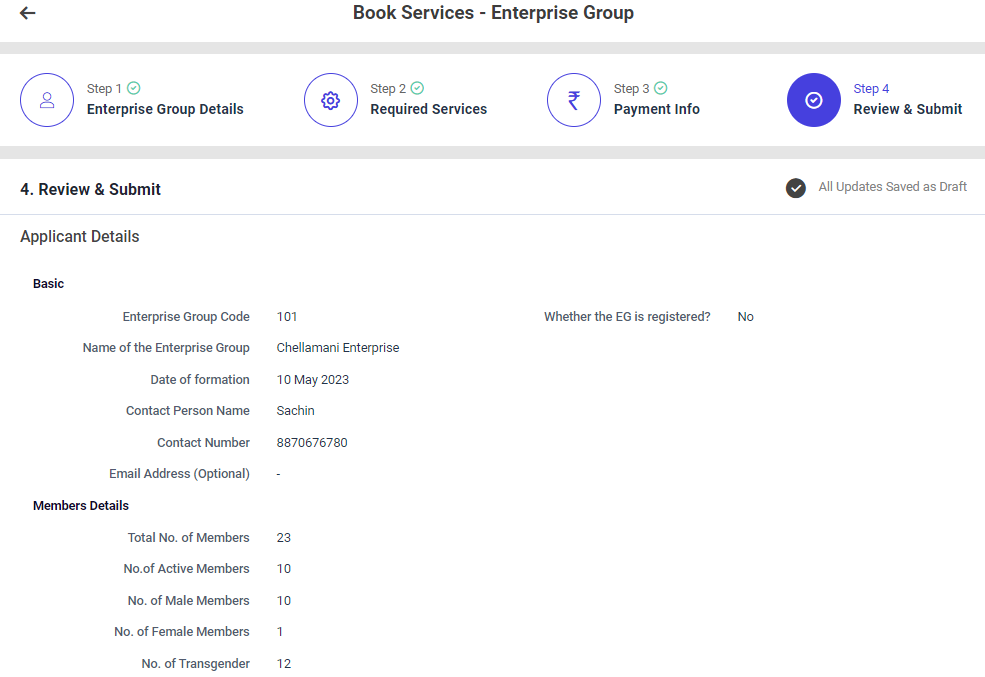Click the Applicant Details heading
This screenshot has width=985, height=677.
click(80, 237)
